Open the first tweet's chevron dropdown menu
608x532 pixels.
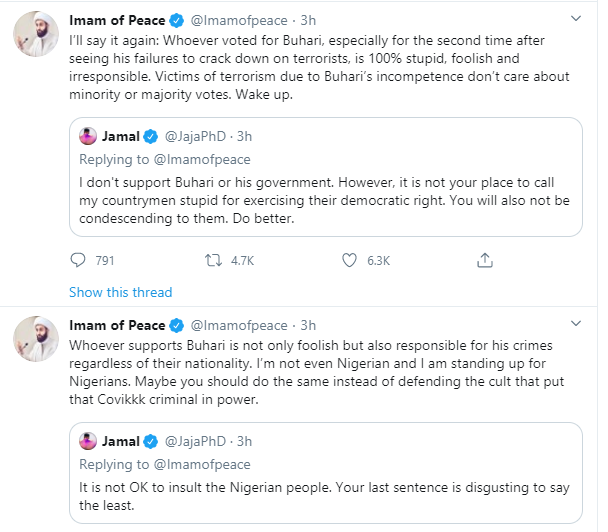[576, 18]
